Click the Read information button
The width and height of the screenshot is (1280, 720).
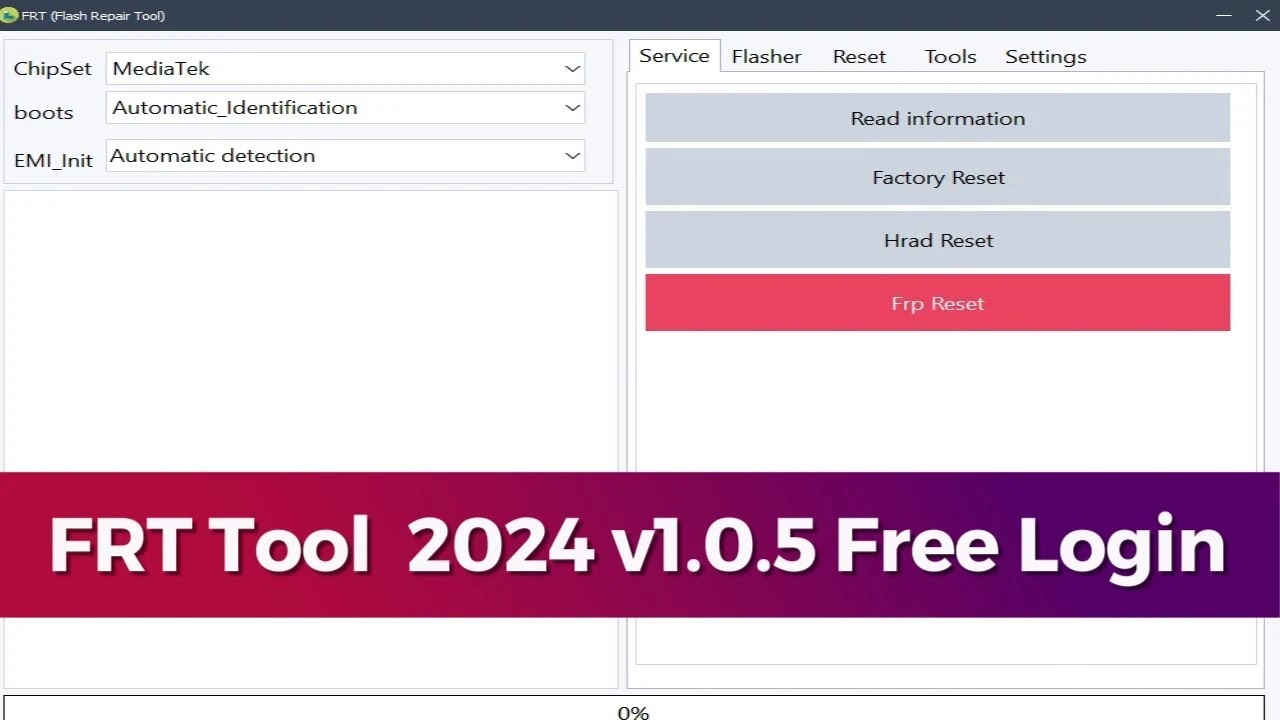938,118
